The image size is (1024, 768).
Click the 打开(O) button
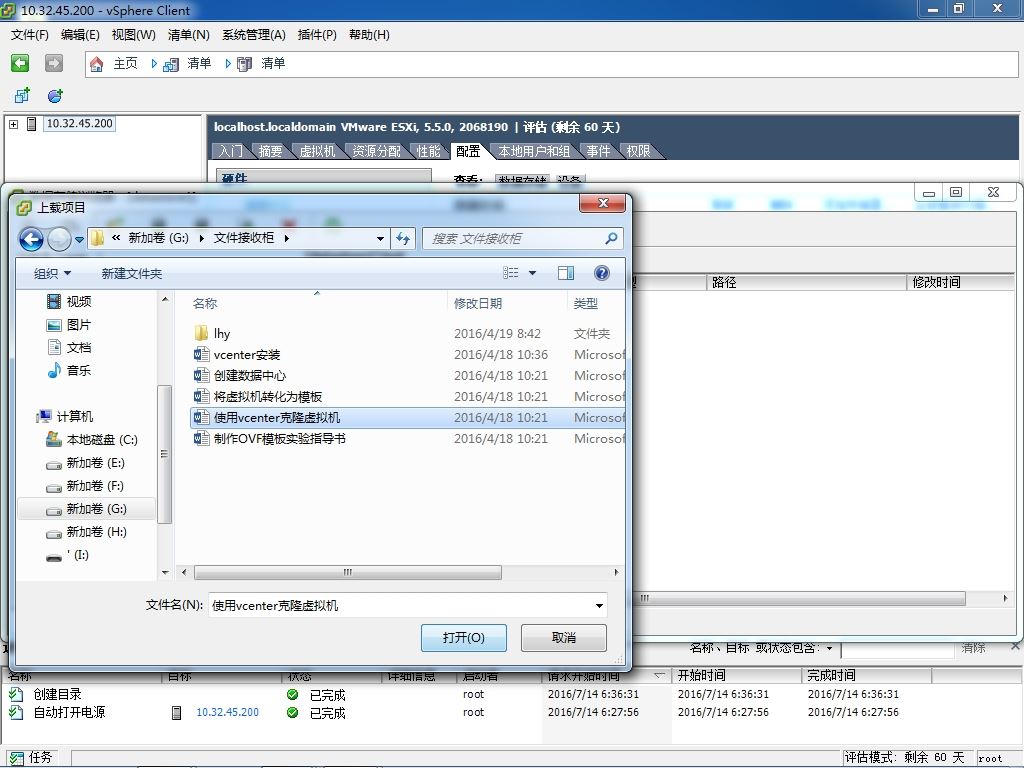coord(464,637)
